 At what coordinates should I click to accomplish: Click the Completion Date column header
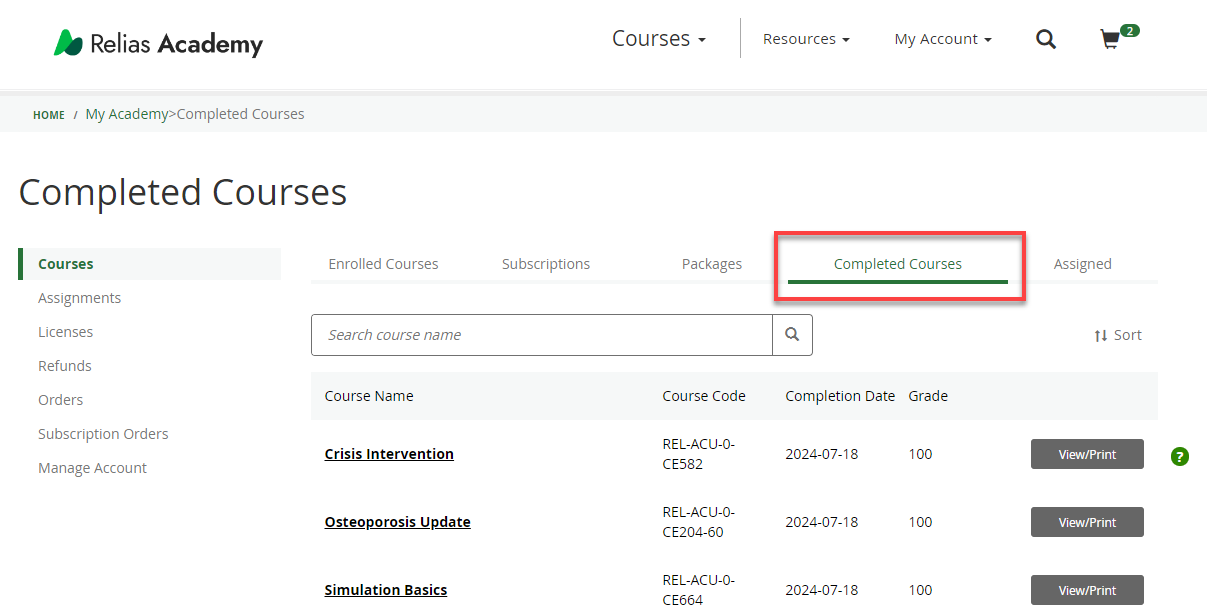click(x=840, y=396)
